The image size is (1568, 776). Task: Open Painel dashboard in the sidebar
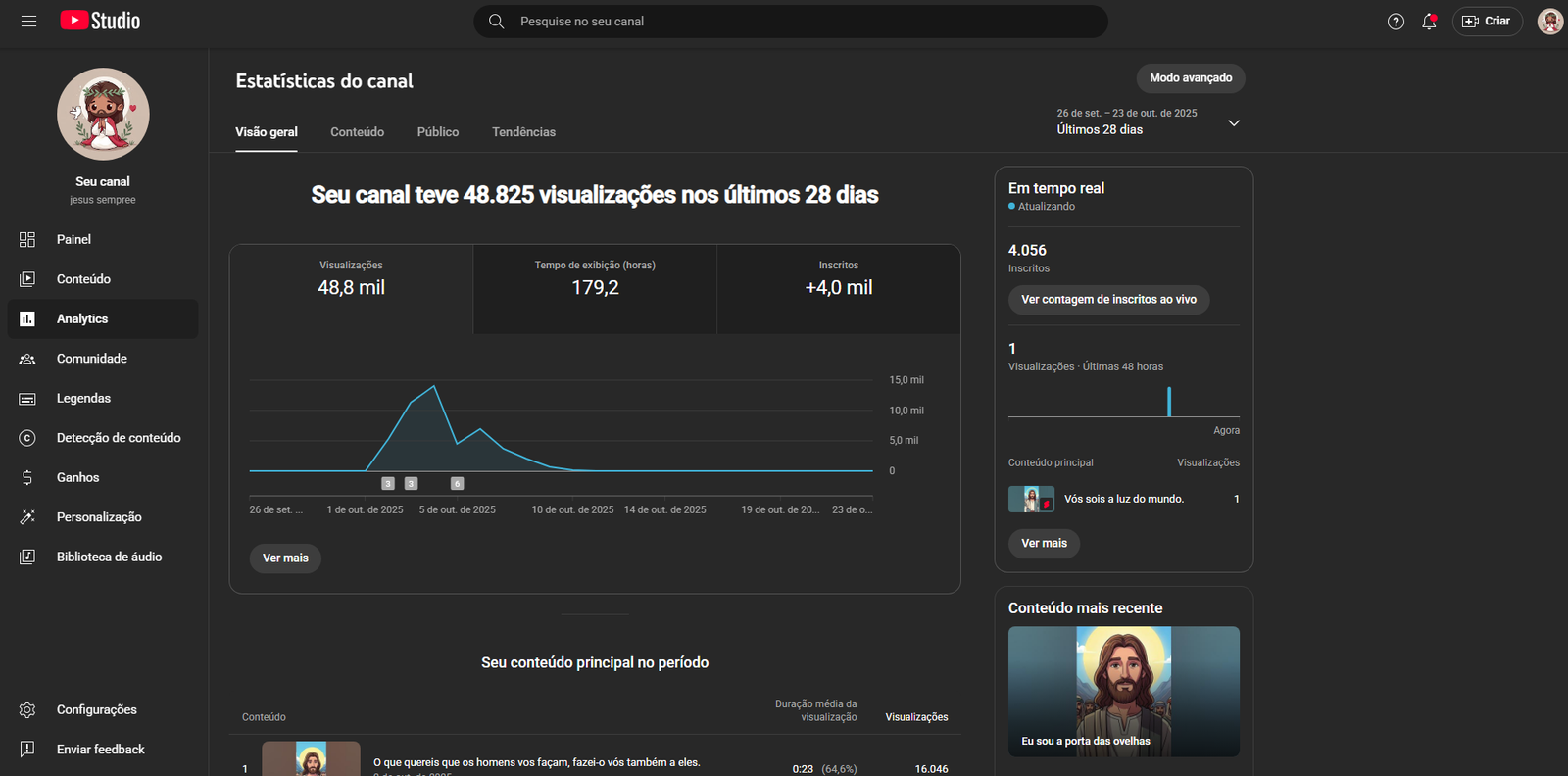73,239
